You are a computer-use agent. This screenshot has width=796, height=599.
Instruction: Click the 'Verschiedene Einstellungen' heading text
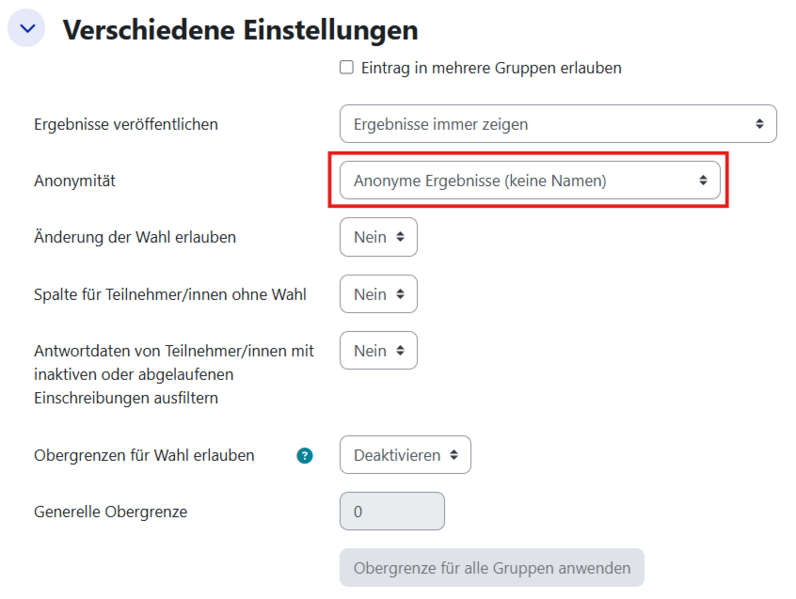coord(240,30)
